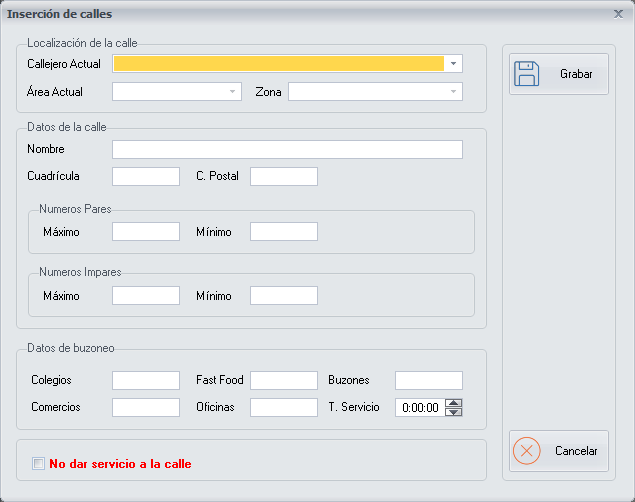Select Numeros Impares Mínimo field
The image size is (635, 502).
(x=284, y=296)
